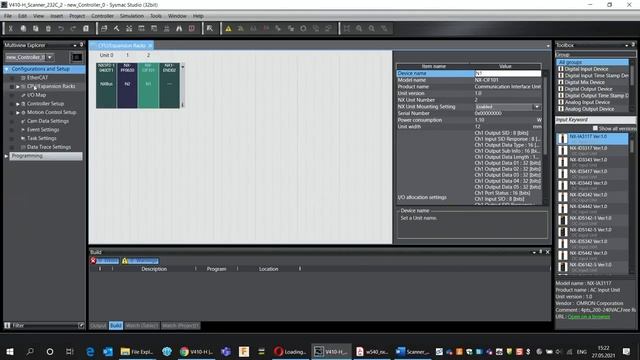Screen dimensions: 640x360
Task: Click the Windows Start button
Action: (10, 351)
